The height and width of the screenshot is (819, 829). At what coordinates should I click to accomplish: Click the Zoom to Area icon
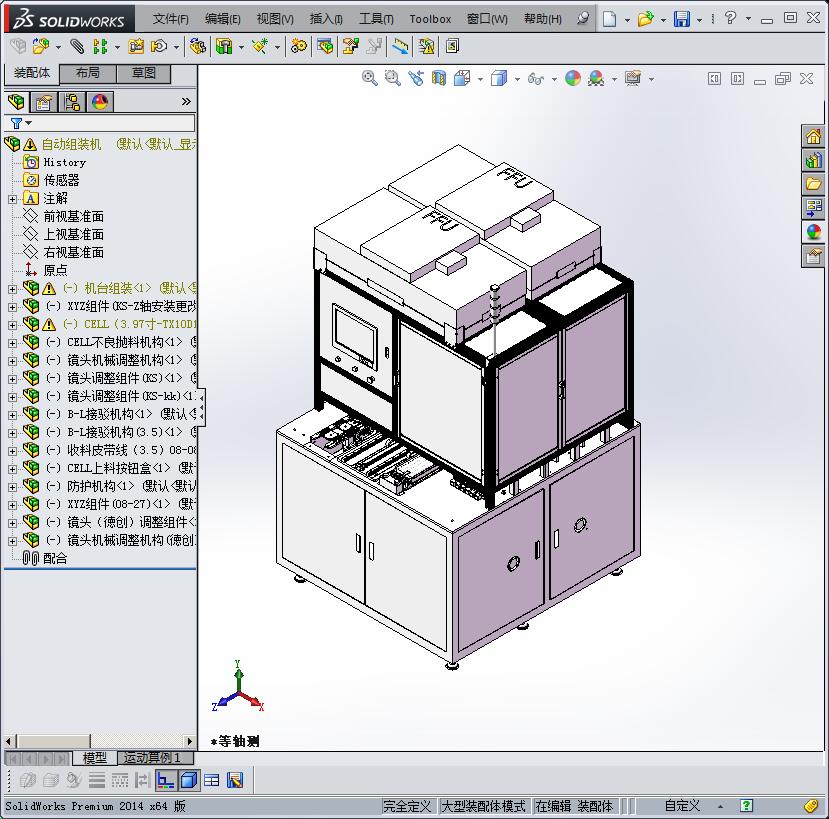392,78
